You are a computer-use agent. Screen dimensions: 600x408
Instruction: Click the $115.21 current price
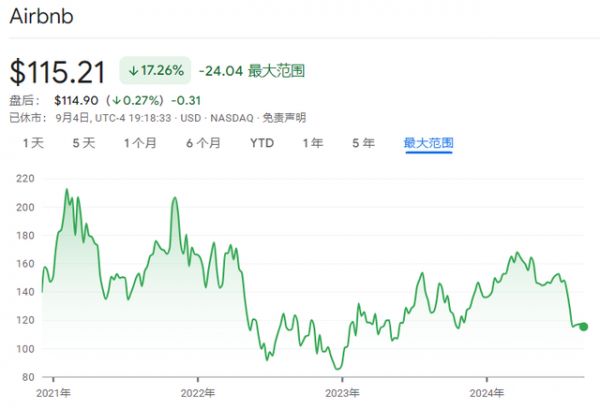pyautogui.click(x=58, y=71)
